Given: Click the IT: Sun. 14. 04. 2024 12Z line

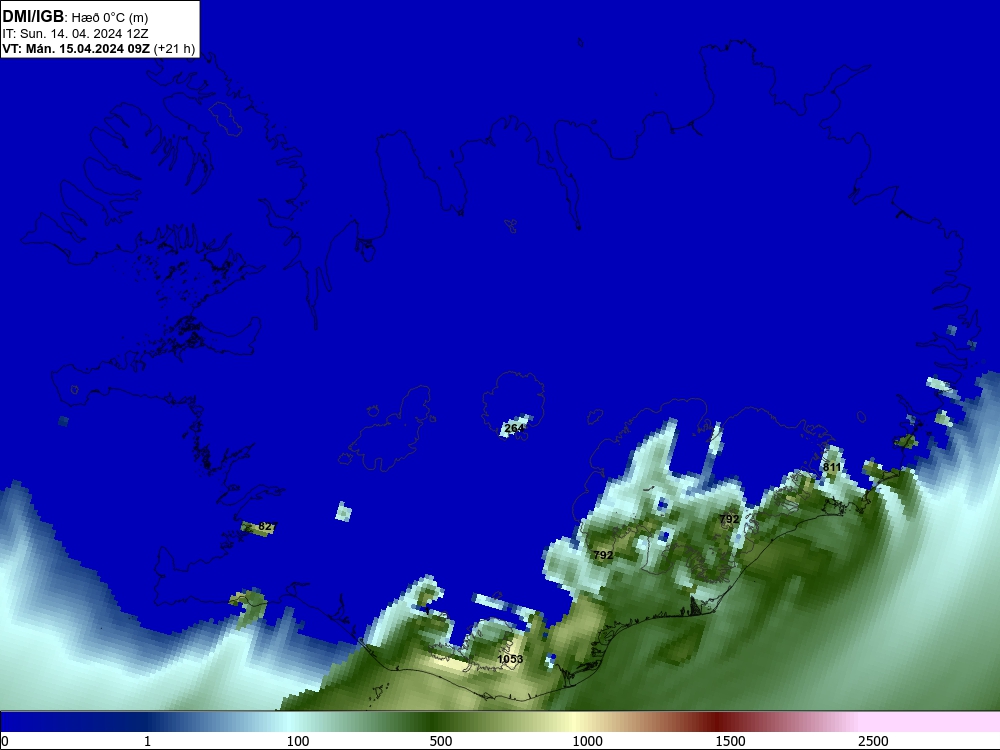Looking at the screenshot, I should (x=75, y=33).
